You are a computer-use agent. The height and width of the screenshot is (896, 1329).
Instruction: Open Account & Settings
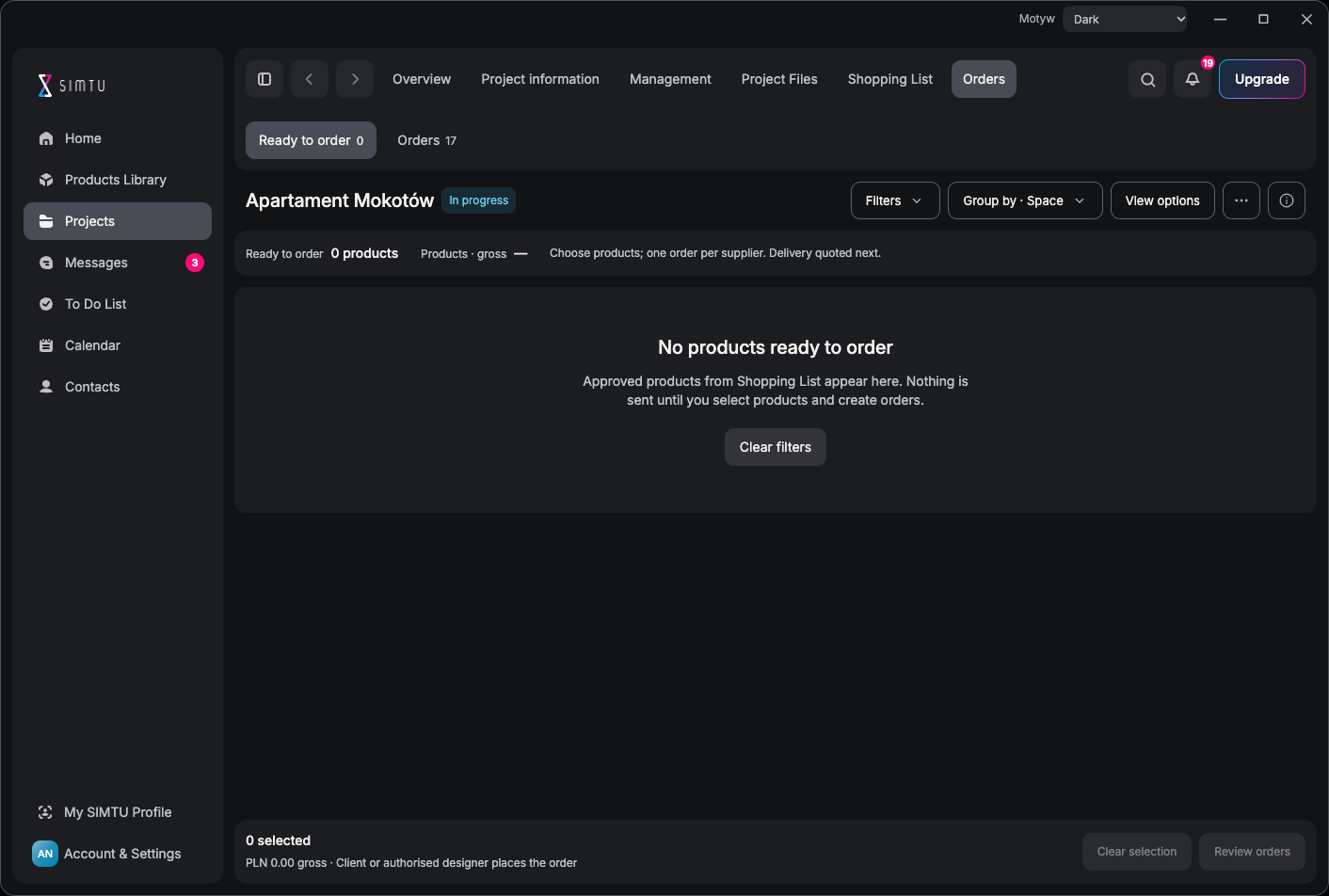(118, 854)
